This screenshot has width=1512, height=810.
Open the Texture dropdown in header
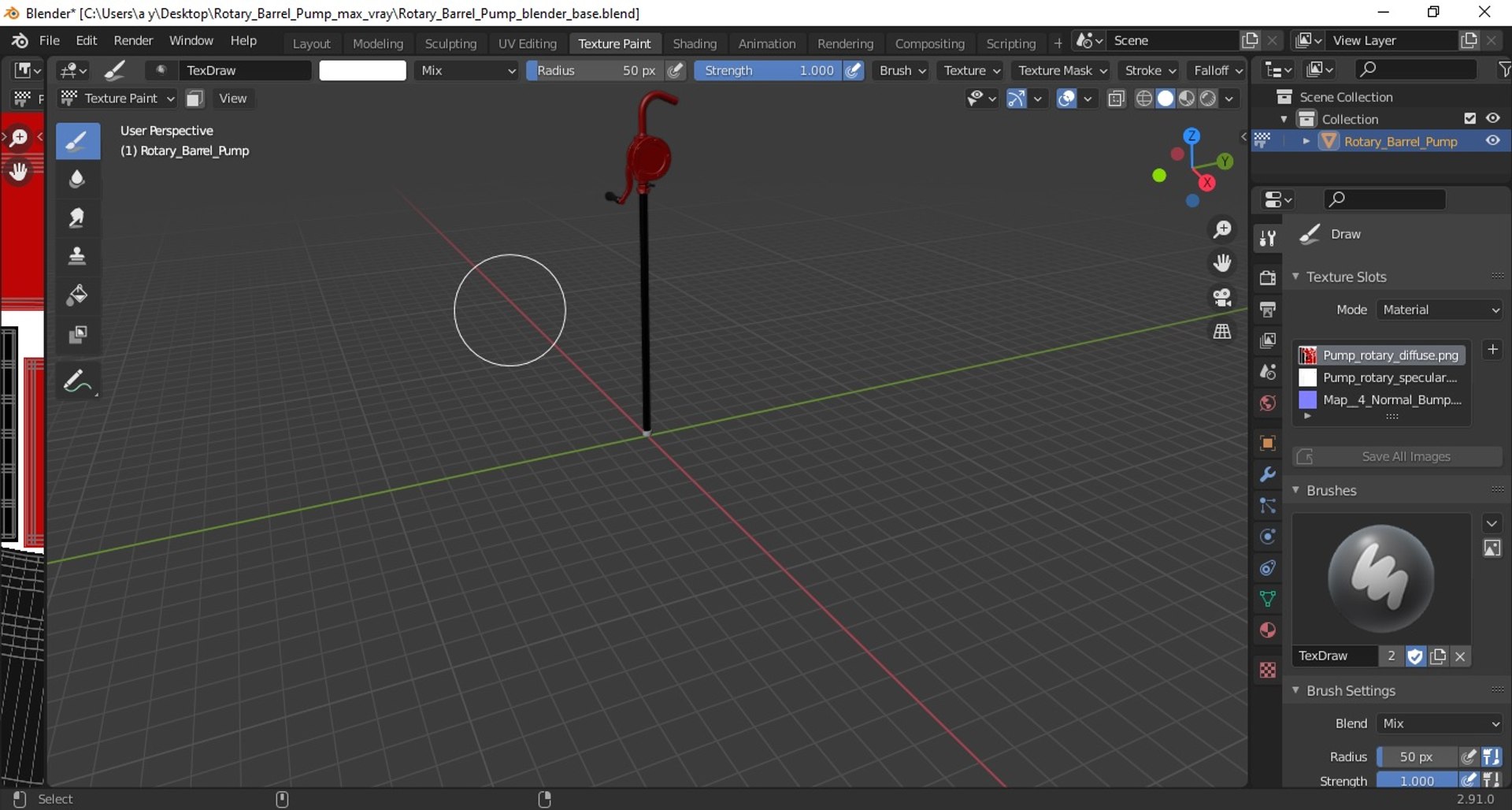tap(971, 70)
